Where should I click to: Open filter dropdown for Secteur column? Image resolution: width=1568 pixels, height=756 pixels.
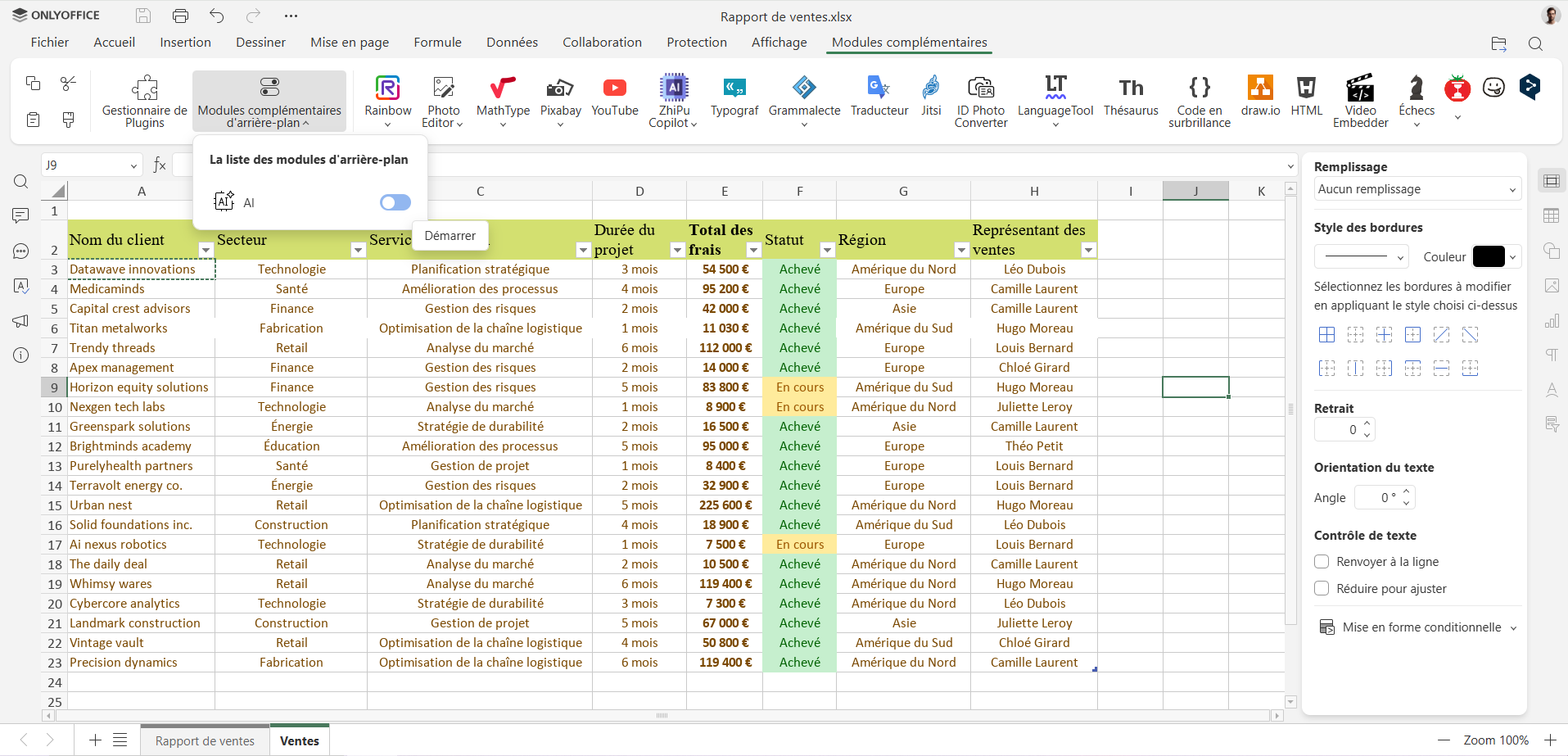click(x=358, y=251)
